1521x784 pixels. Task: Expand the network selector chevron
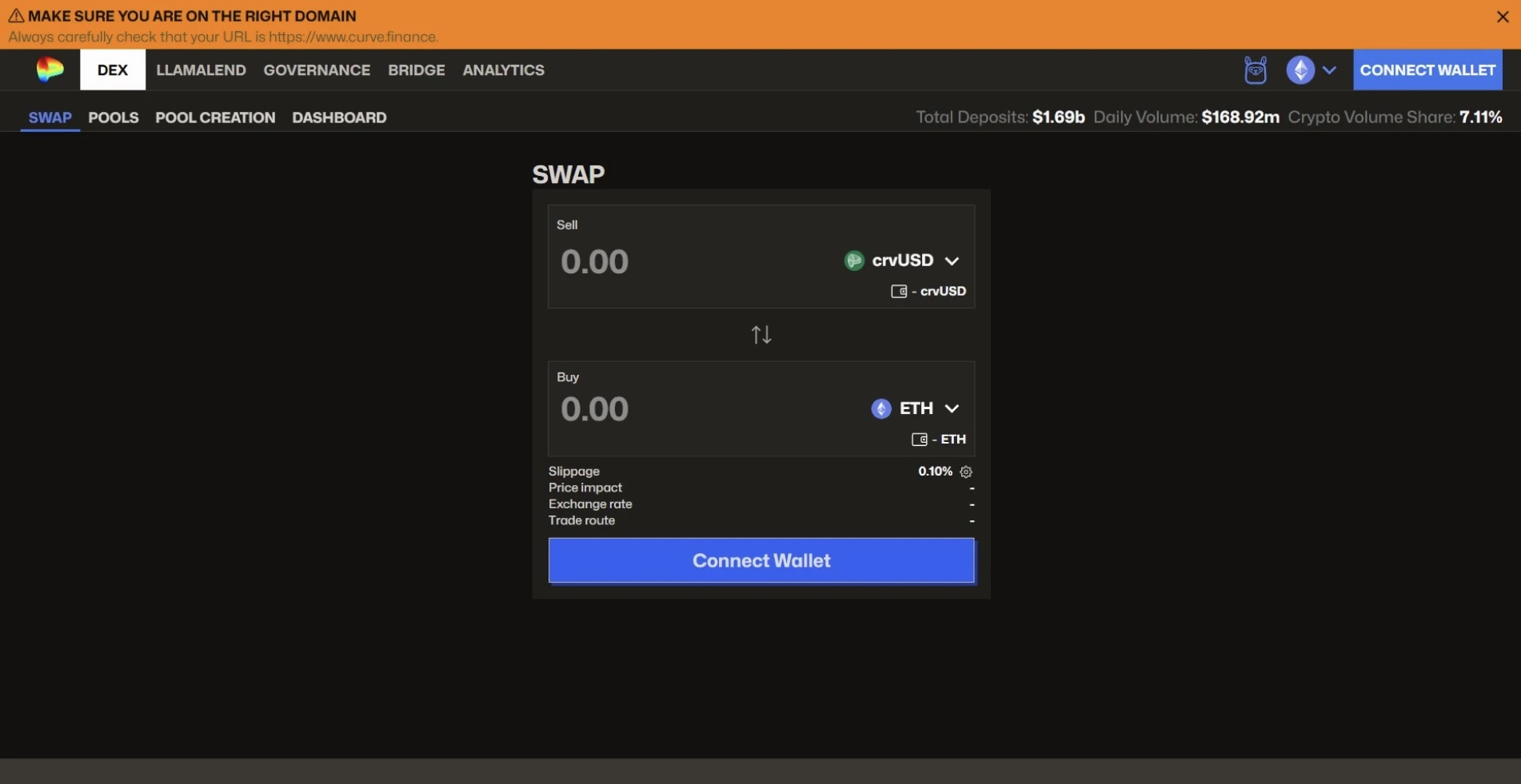coord(1329,70)
